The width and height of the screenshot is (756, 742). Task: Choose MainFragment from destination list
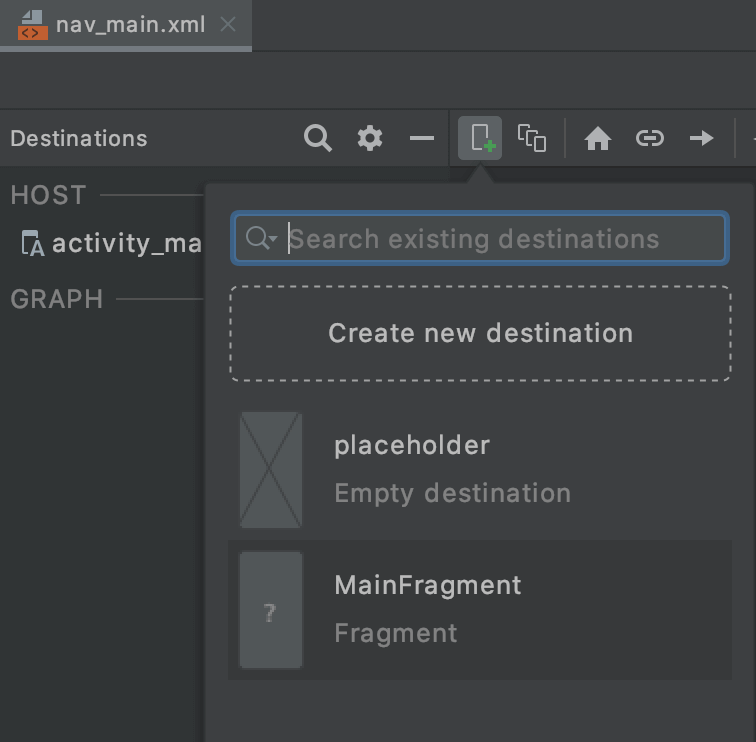point(480,609)
